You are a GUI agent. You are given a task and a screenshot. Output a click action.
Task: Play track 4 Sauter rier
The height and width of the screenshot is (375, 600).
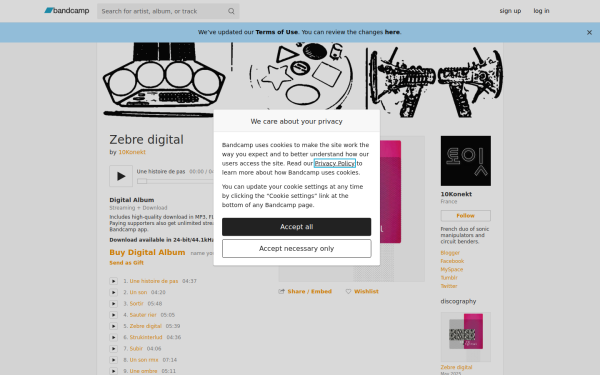pyautogui.click(x=114, y=315)
